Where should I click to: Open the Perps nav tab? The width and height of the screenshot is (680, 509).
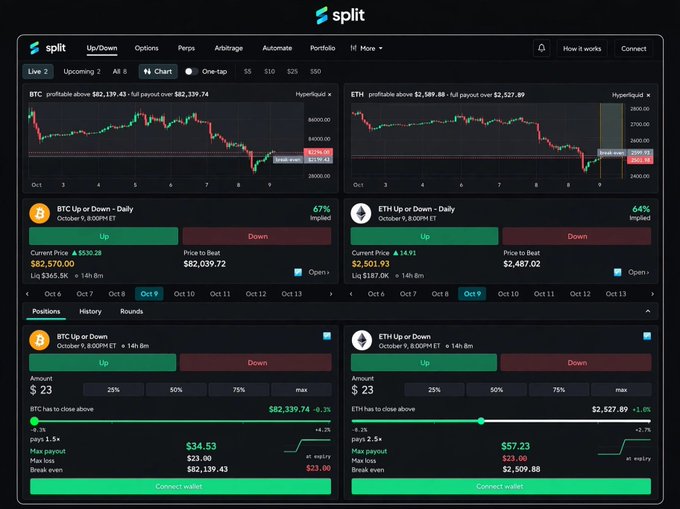tap(186, 48)
